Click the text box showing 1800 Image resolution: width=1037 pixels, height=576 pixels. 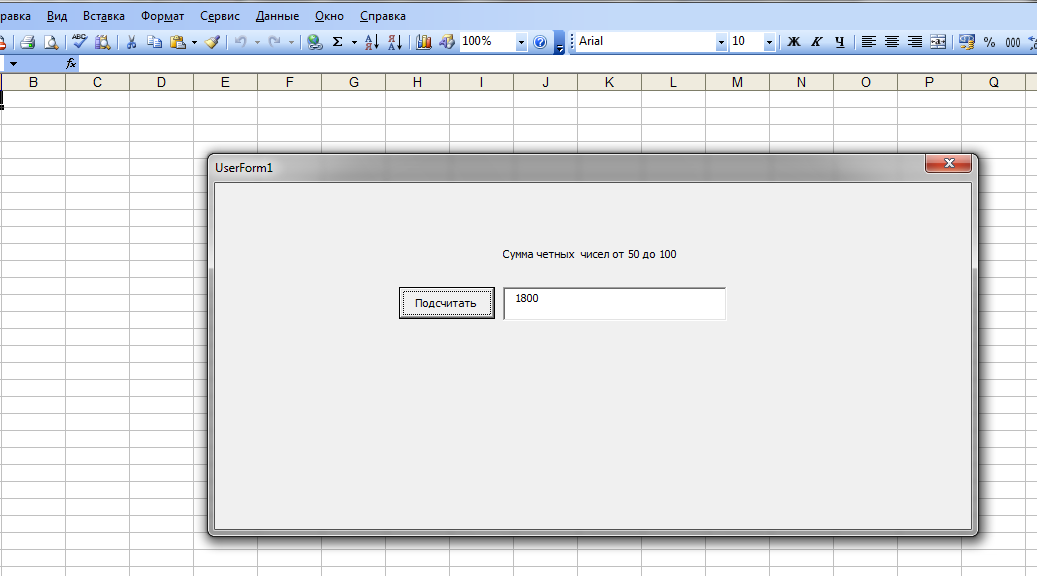614,304
